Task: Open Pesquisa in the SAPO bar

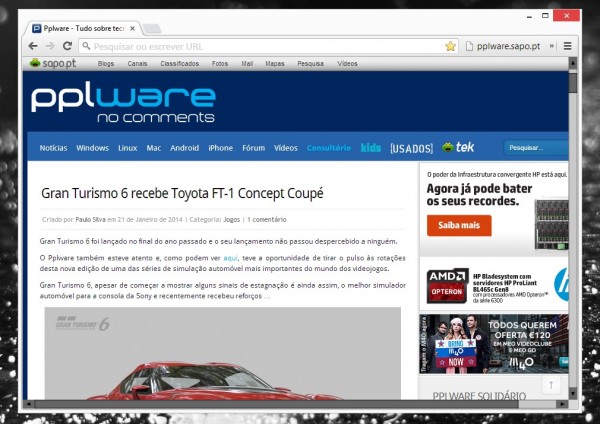Action: (x=310, y=64)
